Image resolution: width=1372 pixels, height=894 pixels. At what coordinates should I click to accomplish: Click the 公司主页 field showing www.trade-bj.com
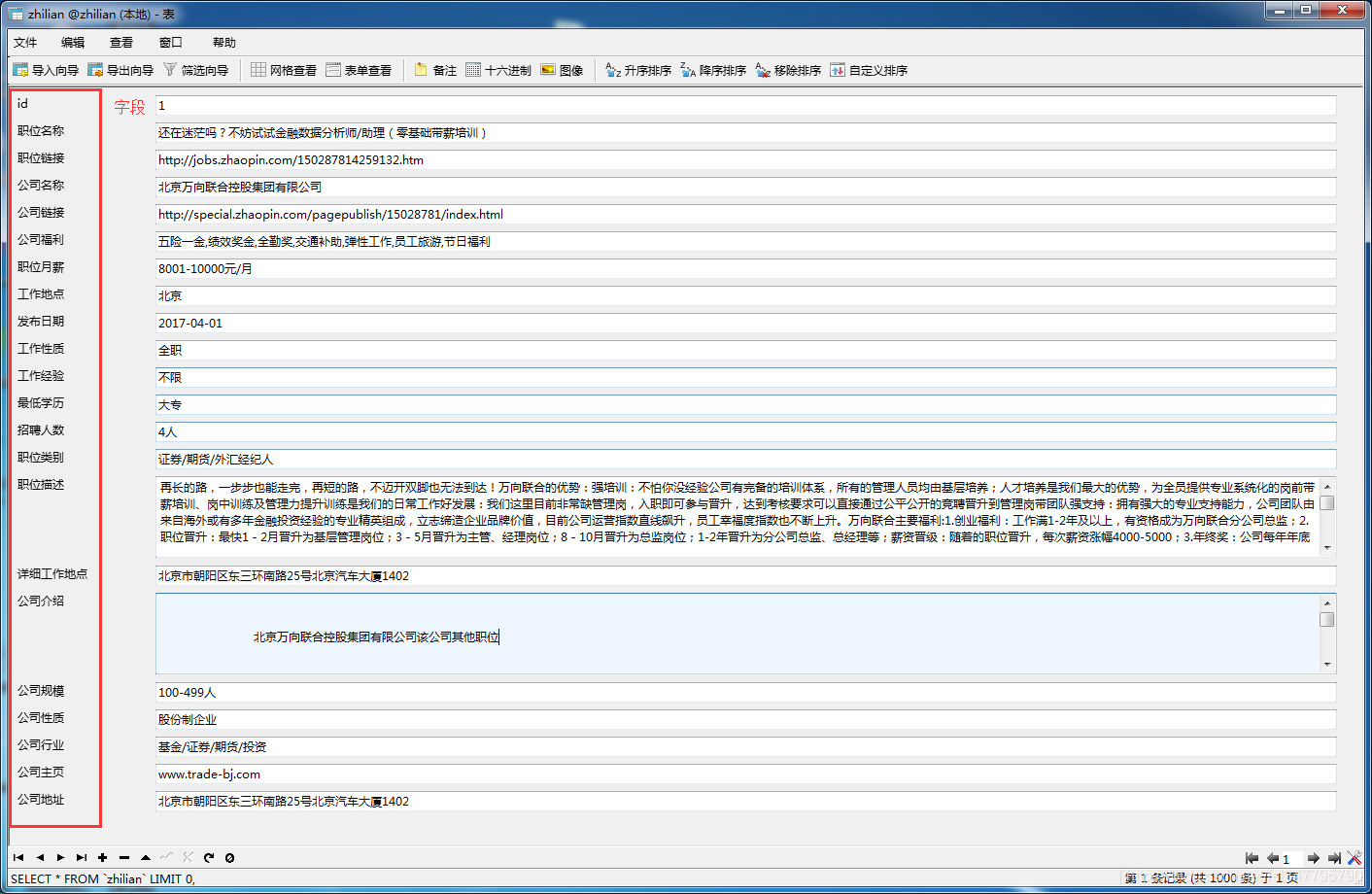coord(745,774)
